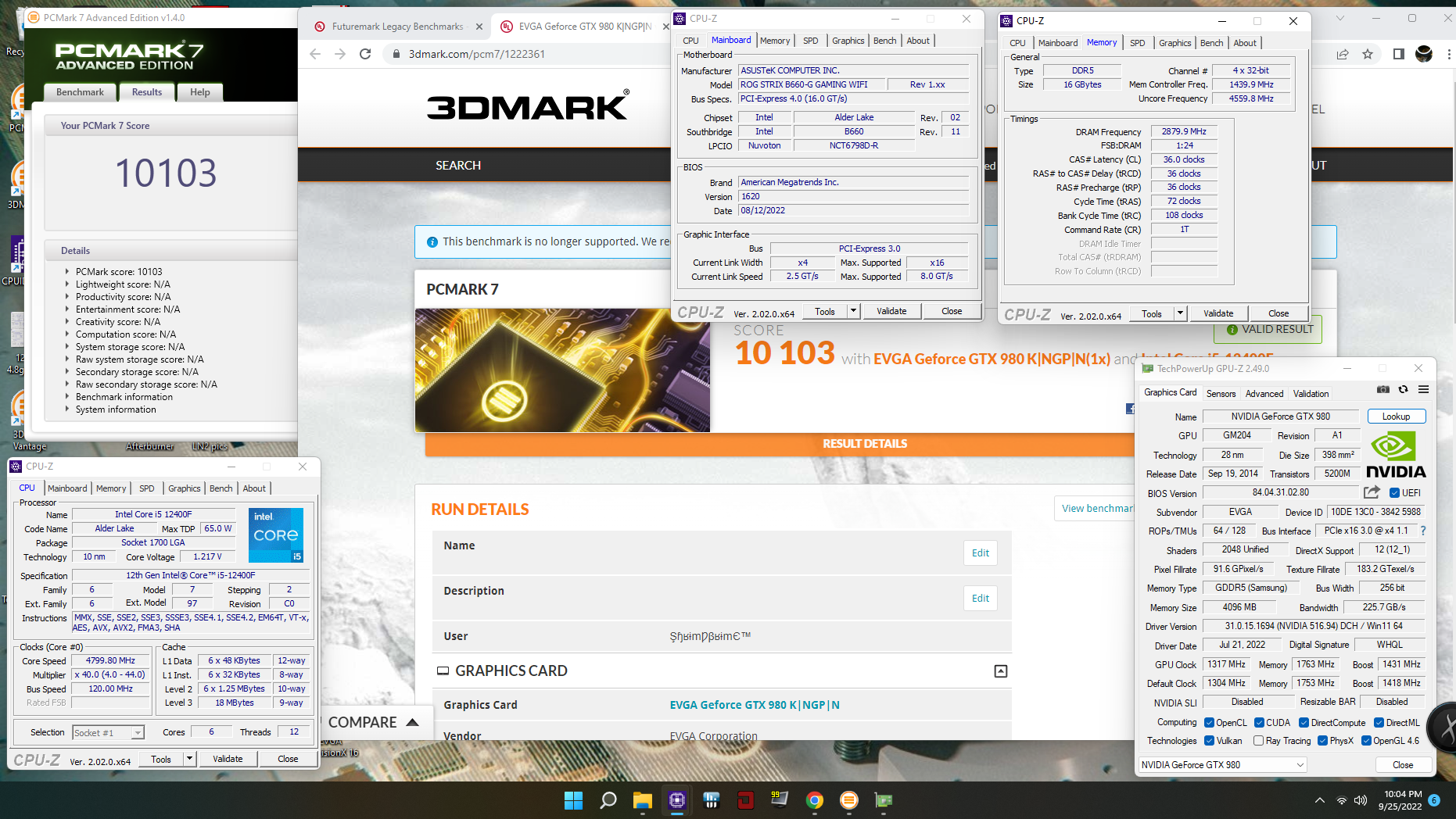The image size is (1456, 819).
Task: Toggle the DirectML checkbox
Action: coord(1379,723)
